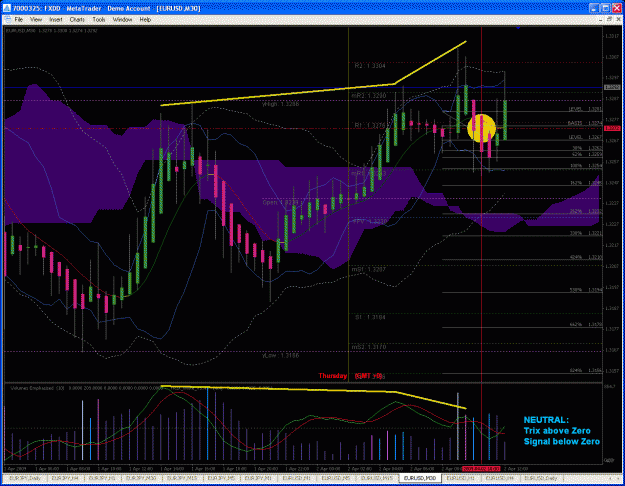Click the chart document icon beside File menu
The height and width of the screenshot is (486, 625).
point(7,20)
